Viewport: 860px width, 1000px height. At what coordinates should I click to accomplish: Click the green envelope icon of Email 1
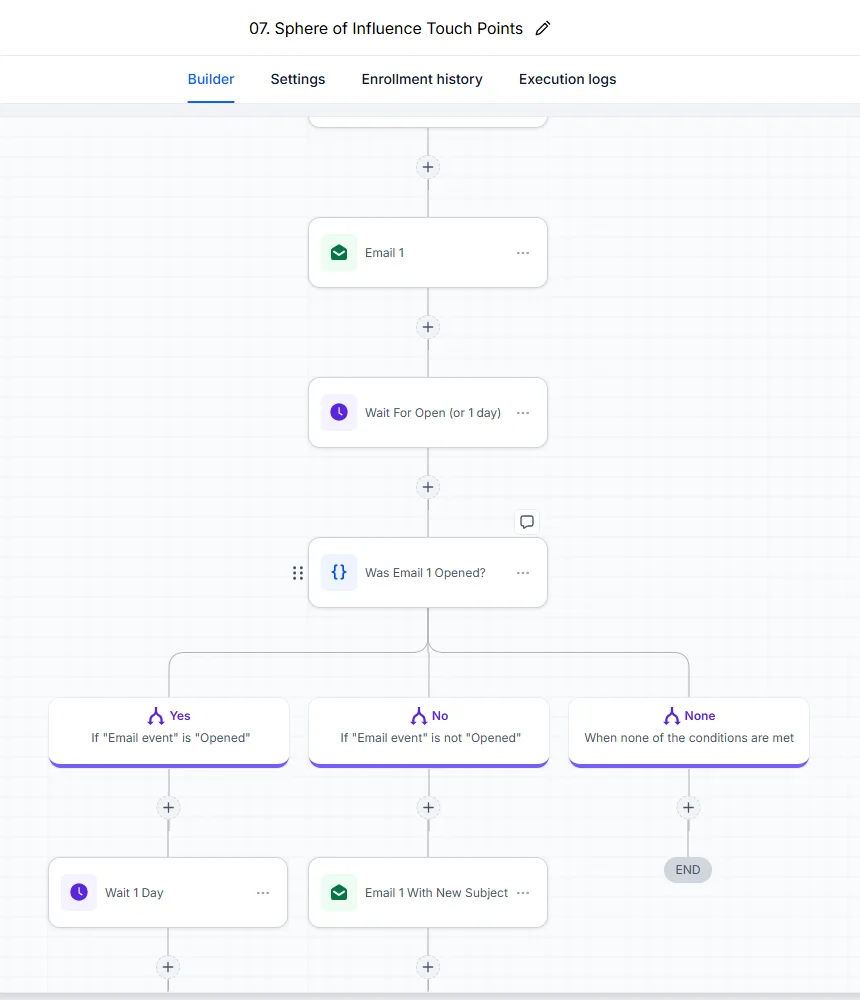coord(339,253)
